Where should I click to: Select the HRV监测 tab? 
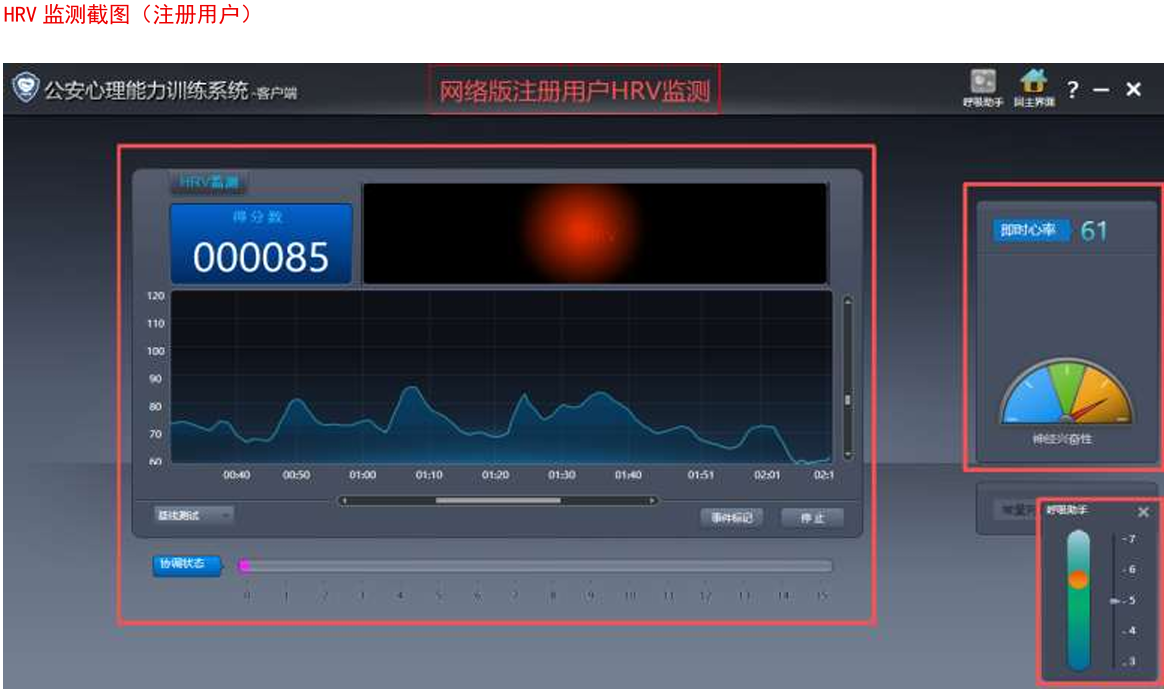click(208, 183)
